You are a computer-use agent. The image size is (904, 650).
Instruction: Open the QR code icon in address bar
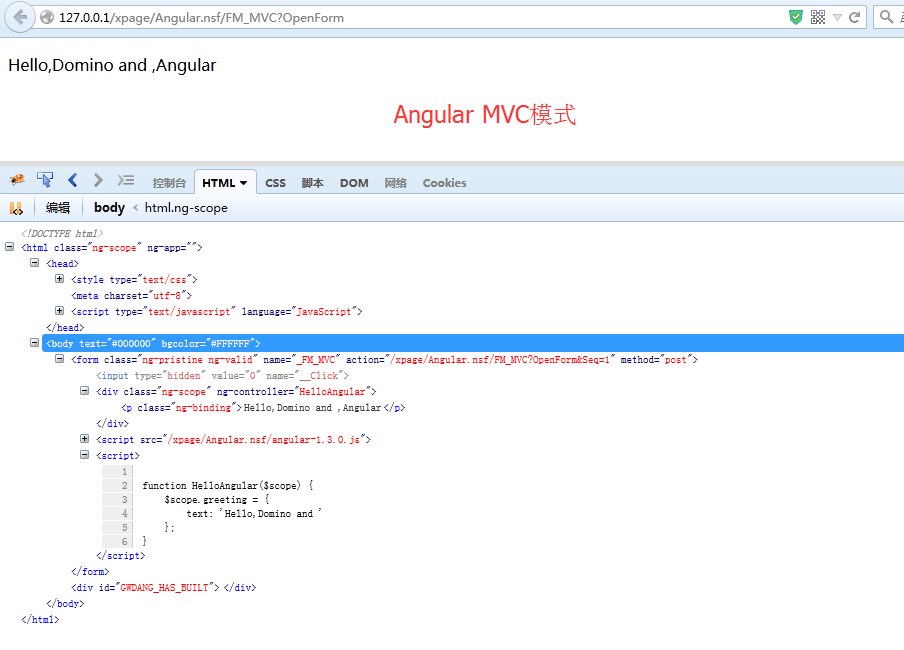click(x=818, y=17)
